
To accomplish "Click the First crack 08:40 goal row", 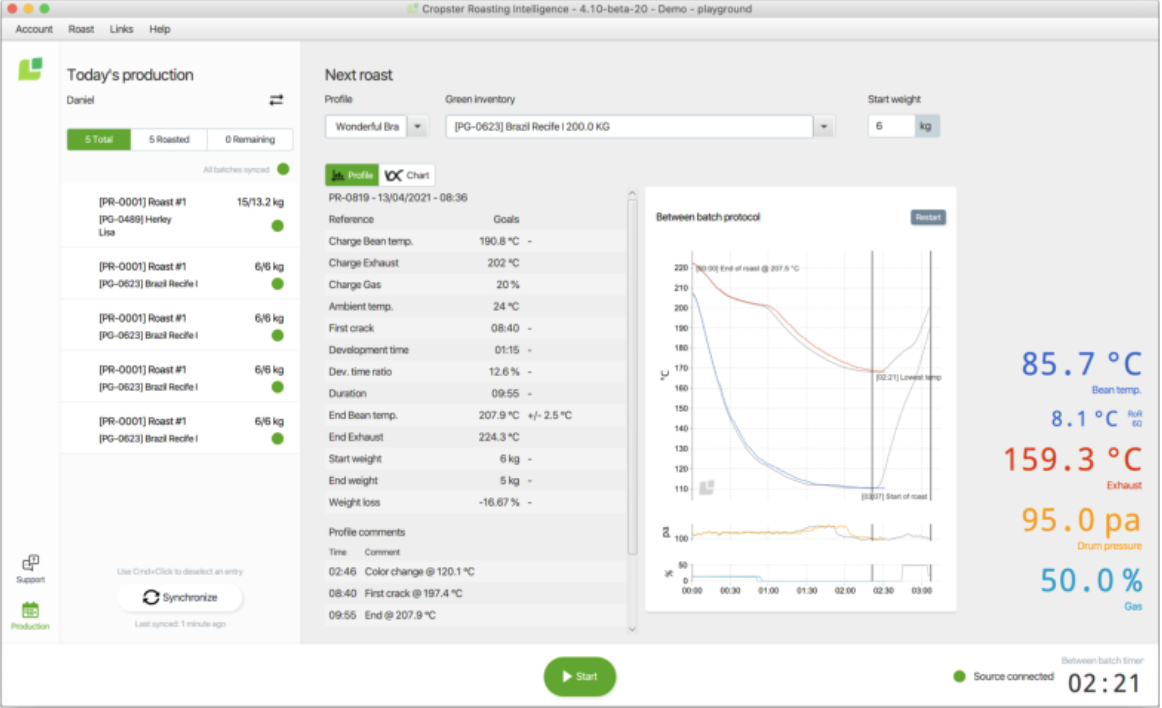I will point(474,328).
